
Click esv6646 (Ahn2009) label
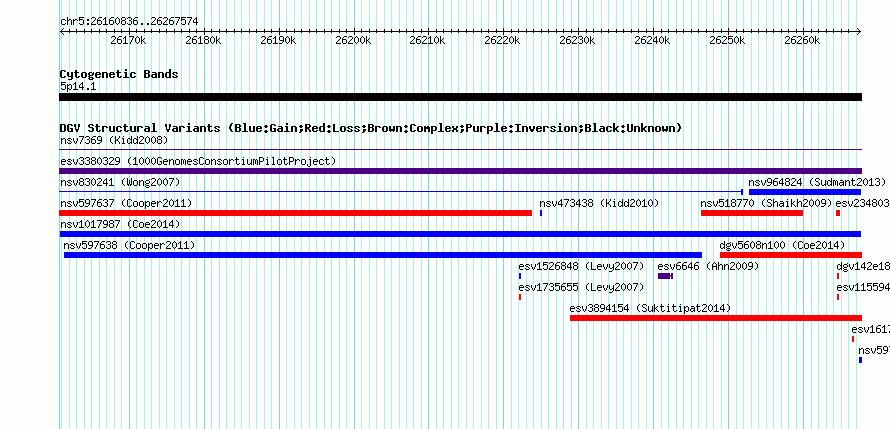point(708,266)
